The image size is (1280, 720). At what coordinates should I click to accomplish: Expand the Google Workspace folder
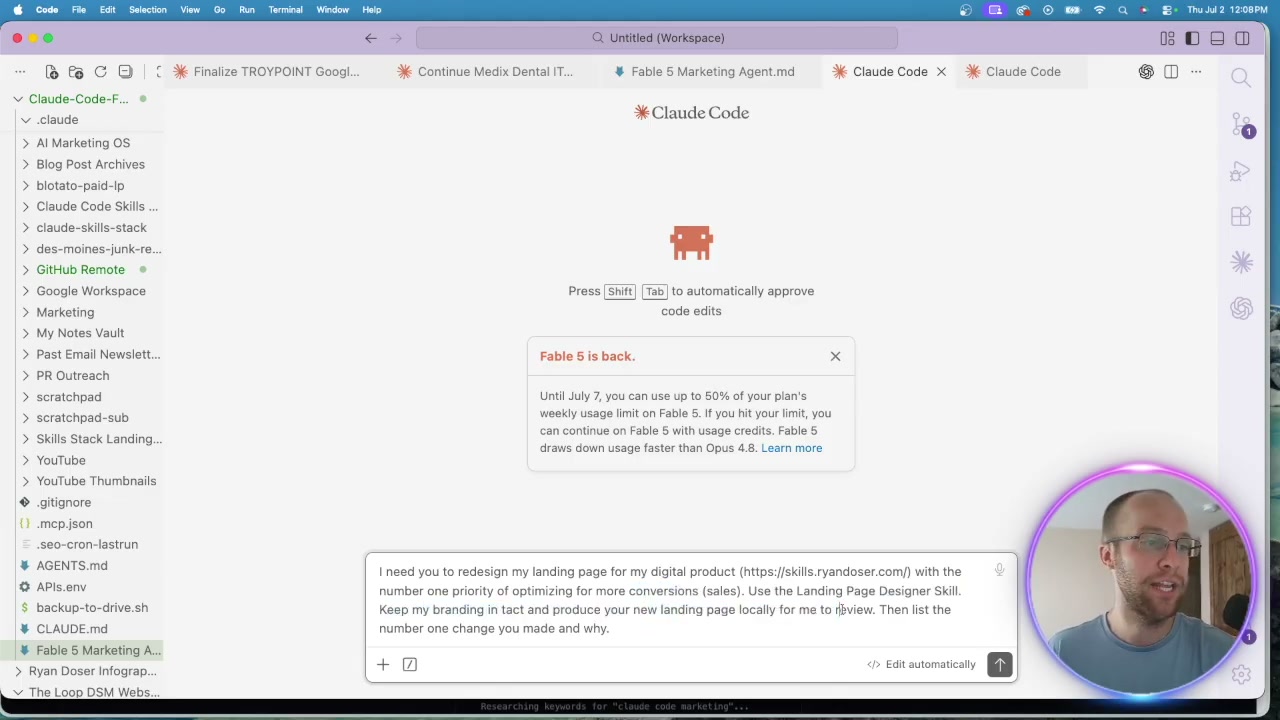pos(82,291)
